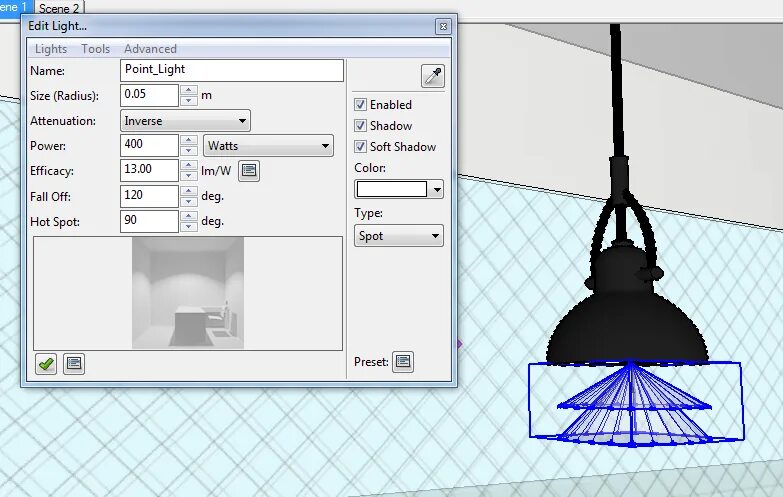The image size is (783, 497).
Task: Close the Edit Light dialog
Action: [443, 26]
